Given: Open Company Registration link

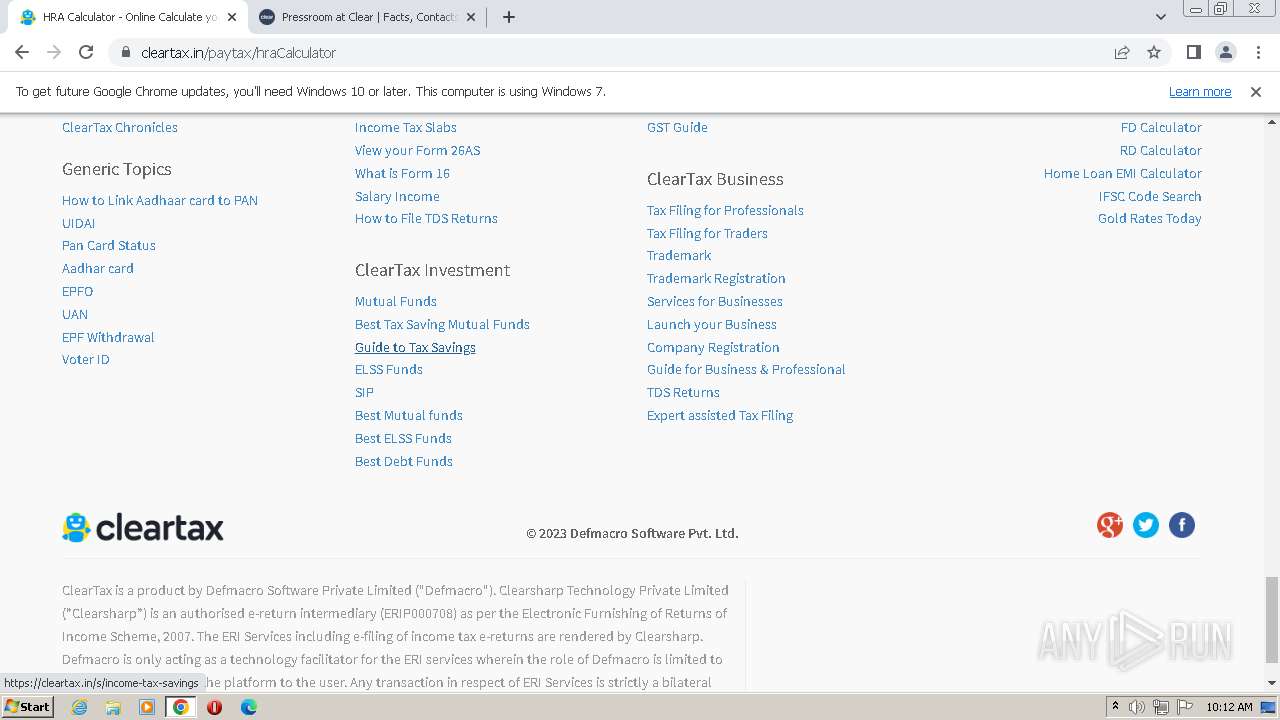Looking at the screenshot, I should (713, 347).
